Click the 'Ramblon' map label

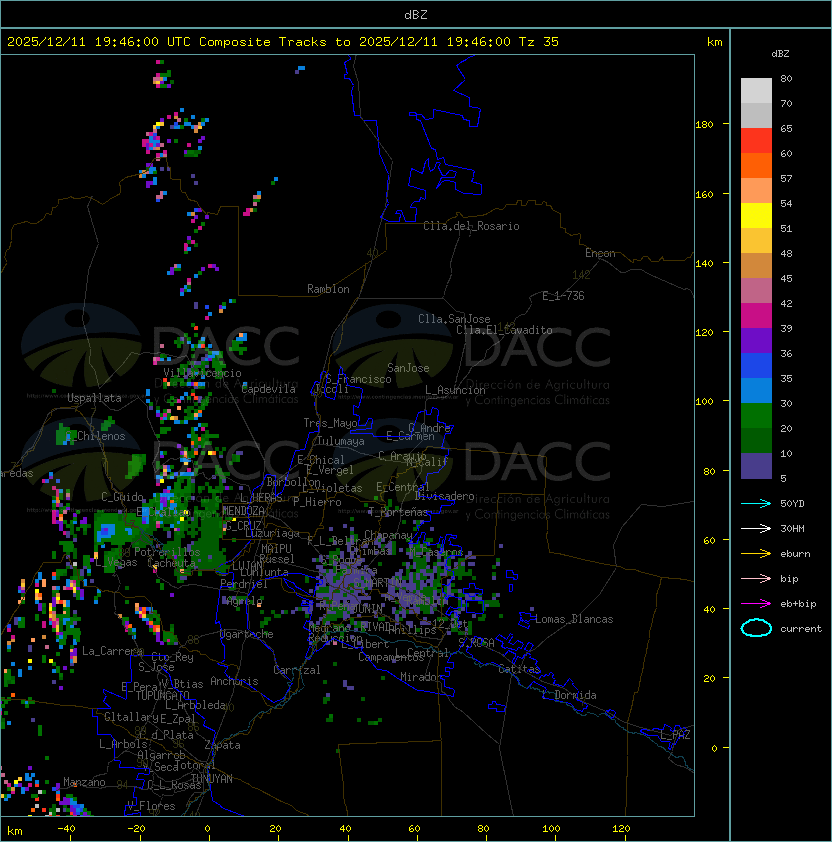pyautogui.click(x=328, y=289)
